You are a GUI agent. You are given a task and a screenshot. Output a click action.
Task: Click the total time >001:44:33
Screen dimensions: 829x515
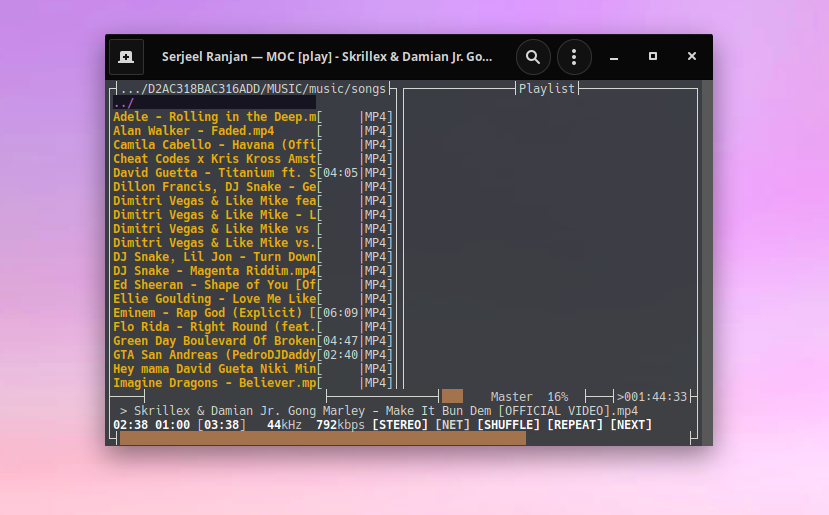click(652, 397)
